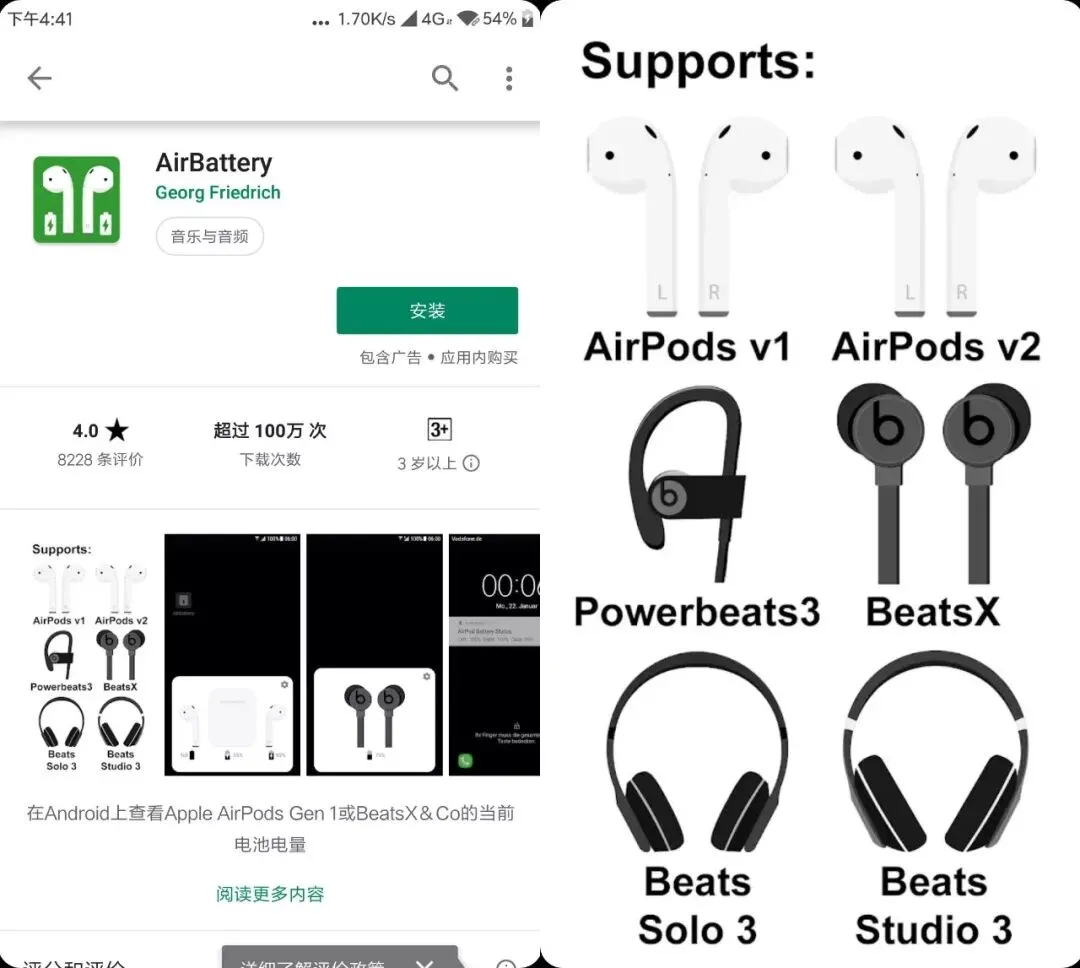
Task: Tap the back arrow icon
Action: [x=39, y=79]
